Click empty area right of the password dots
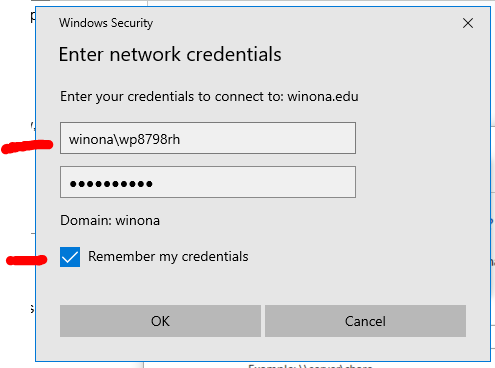This screenshot has width=495, height=368. (253, 182)
